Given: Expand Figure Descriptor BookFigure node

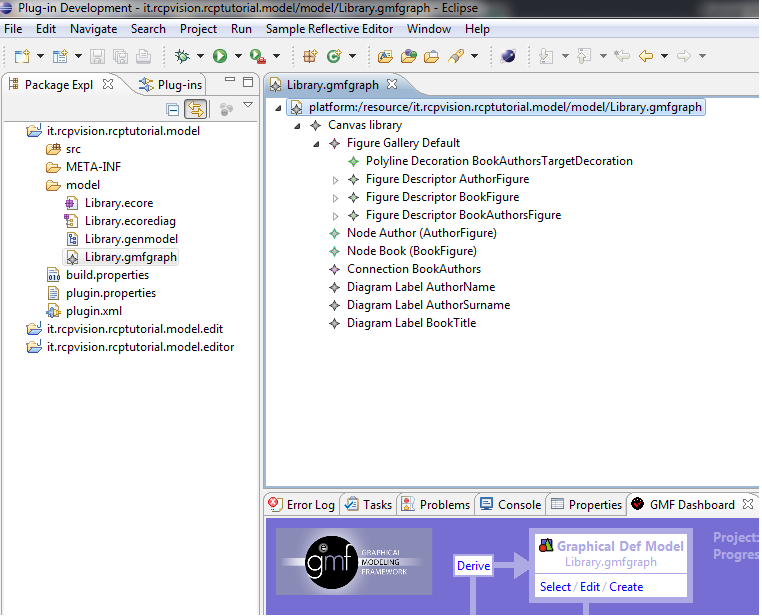Looking at the screenshot, I should [336, 198].
